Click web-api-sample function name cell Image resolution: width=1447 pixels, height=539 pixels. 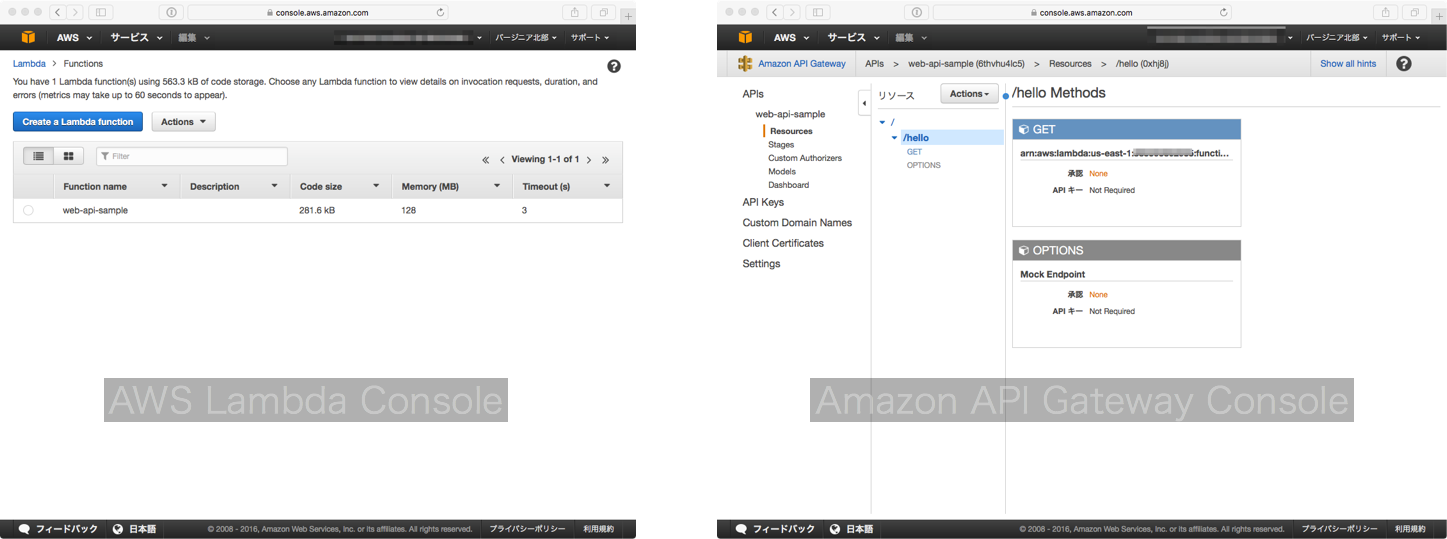tap(96, 211)
